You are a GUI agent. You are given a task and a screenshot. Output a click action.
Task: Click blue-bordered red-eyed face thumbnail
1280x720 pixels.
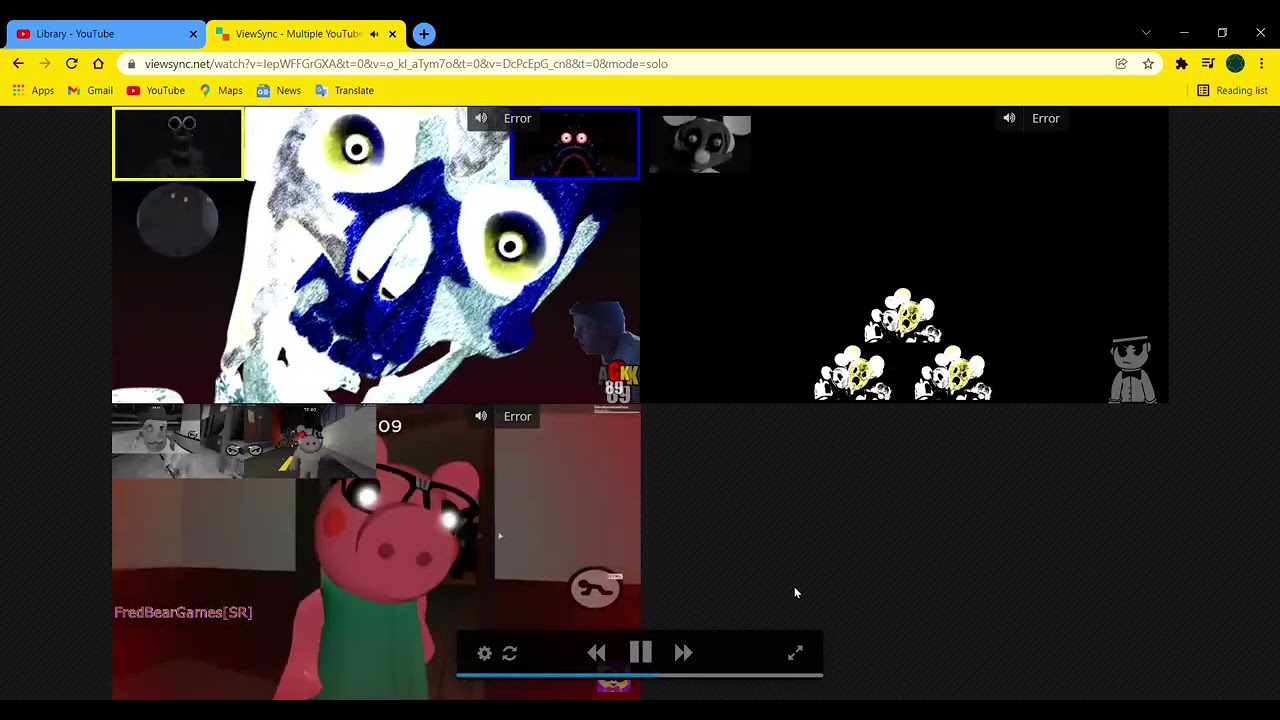point(574,144)
